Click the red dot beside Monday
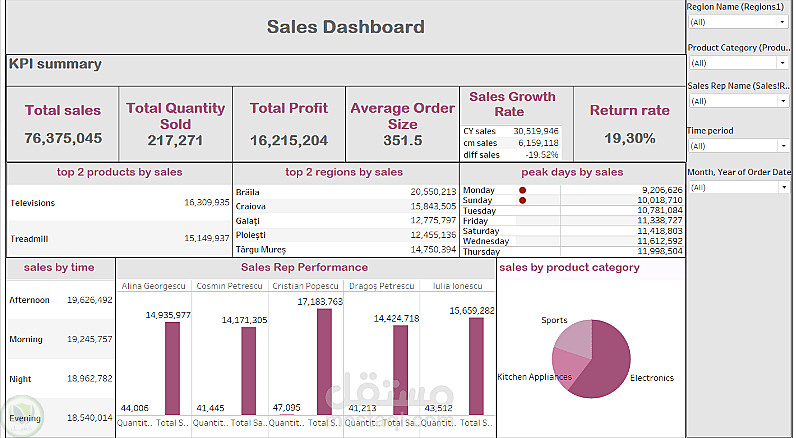This screenshot has width=796, height=438. pos(522,190)
